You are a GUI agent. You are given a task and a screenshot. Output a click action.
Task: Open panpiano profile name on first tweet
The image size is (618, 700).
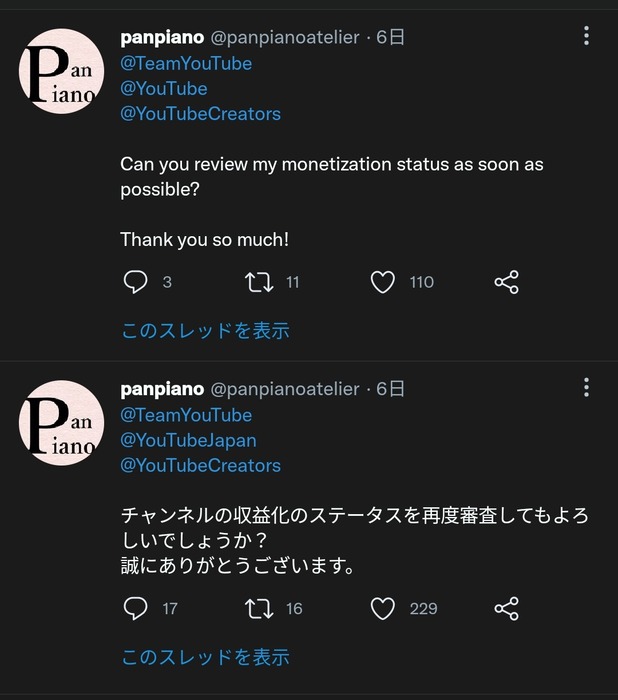point(162,37)
